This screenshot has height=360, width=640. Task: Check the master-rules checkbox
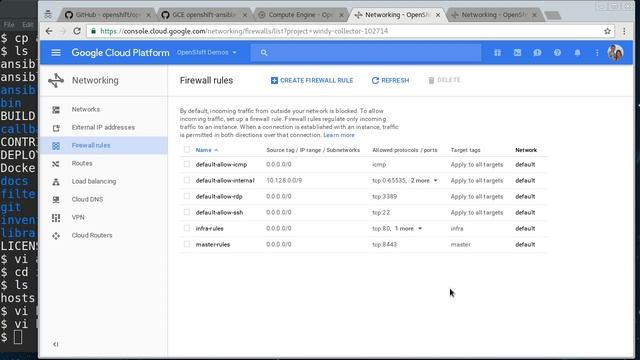[x=187, y=244]
